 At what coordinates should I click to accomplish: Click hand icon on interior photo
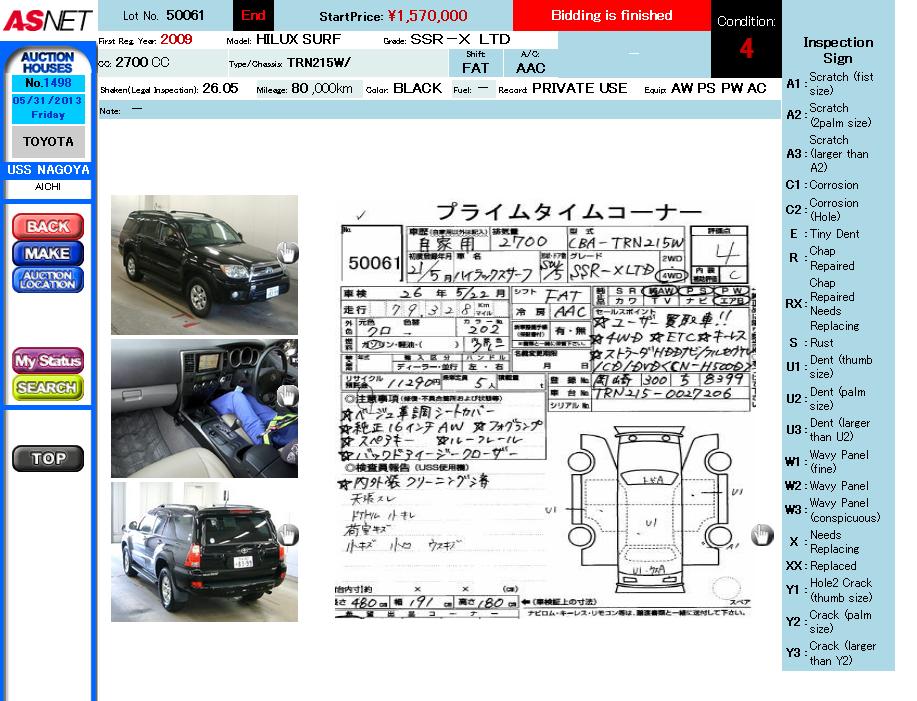tap(287, 396)
